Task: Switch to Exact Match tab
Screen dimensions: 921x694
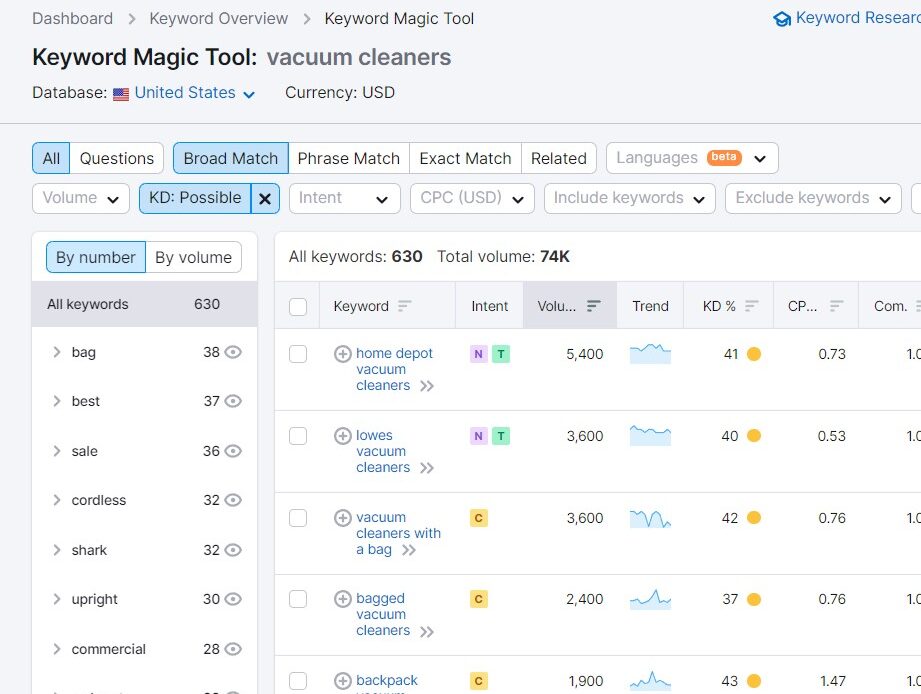Action: point(465,158)
